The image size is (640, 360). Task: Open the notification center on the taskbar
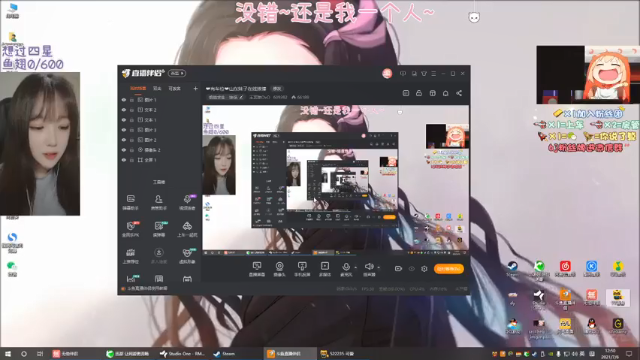[629, 353]
